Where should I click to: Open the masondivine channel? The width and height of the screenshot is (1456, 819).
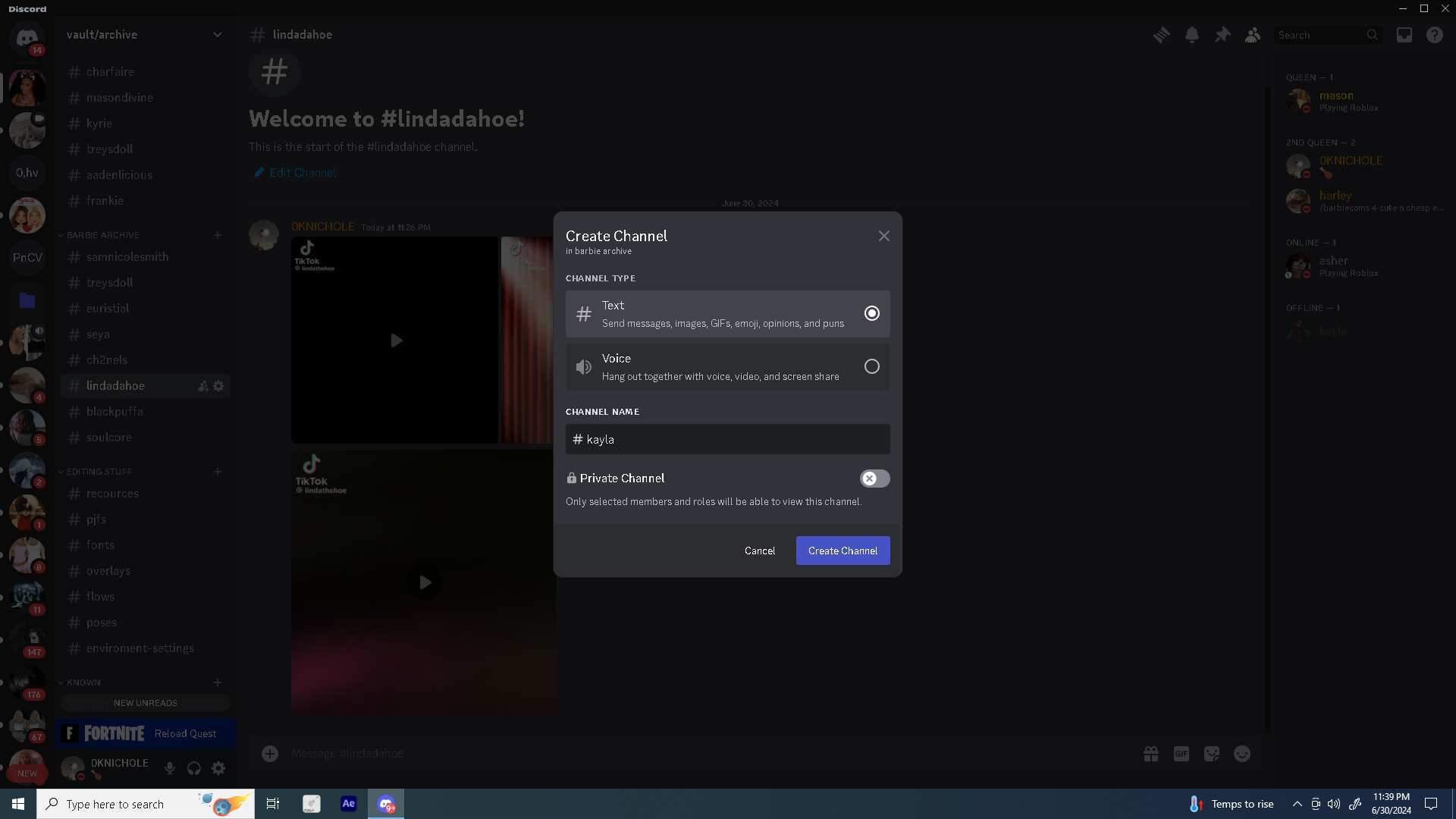146,98
